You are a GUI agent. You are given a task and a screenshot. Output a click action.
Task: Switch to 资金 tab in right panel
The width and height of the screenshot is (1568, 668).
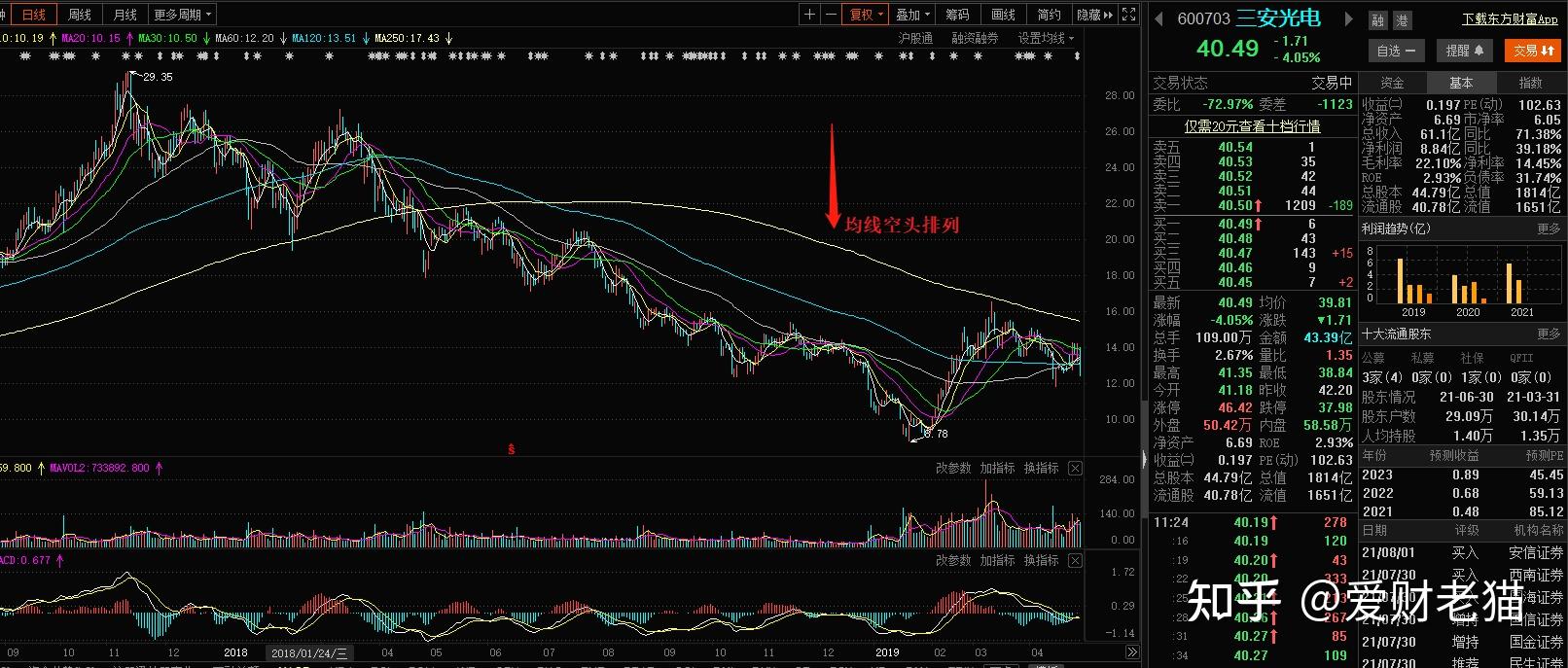pos(1392,83)
